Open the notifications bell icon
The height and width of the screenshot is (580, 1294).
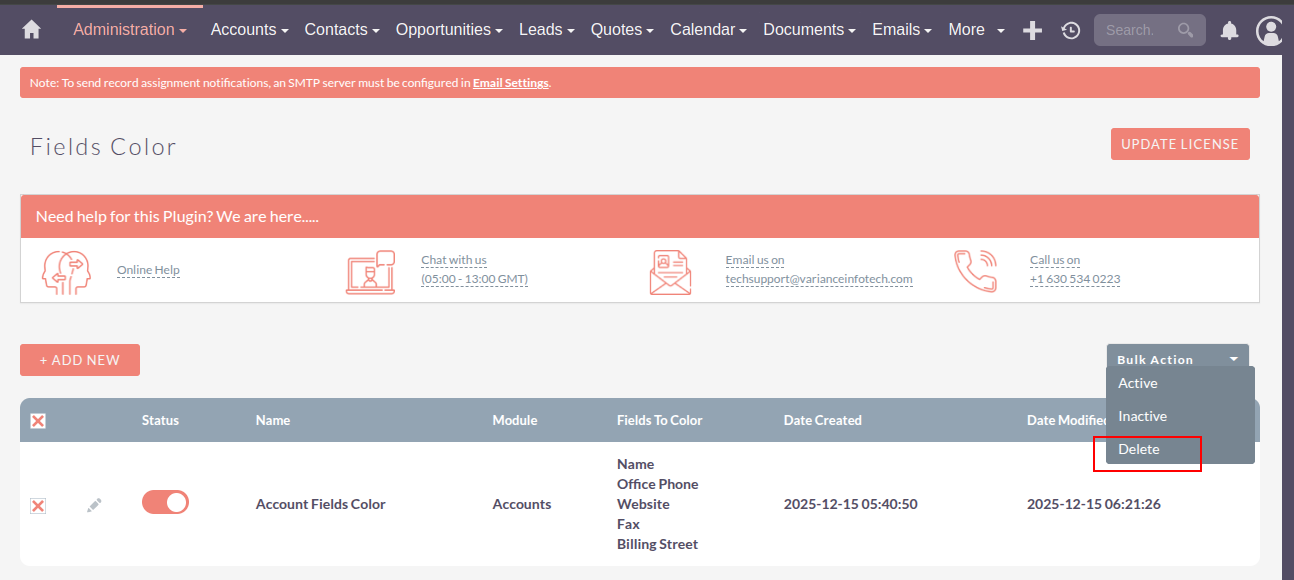(1230, 30)
